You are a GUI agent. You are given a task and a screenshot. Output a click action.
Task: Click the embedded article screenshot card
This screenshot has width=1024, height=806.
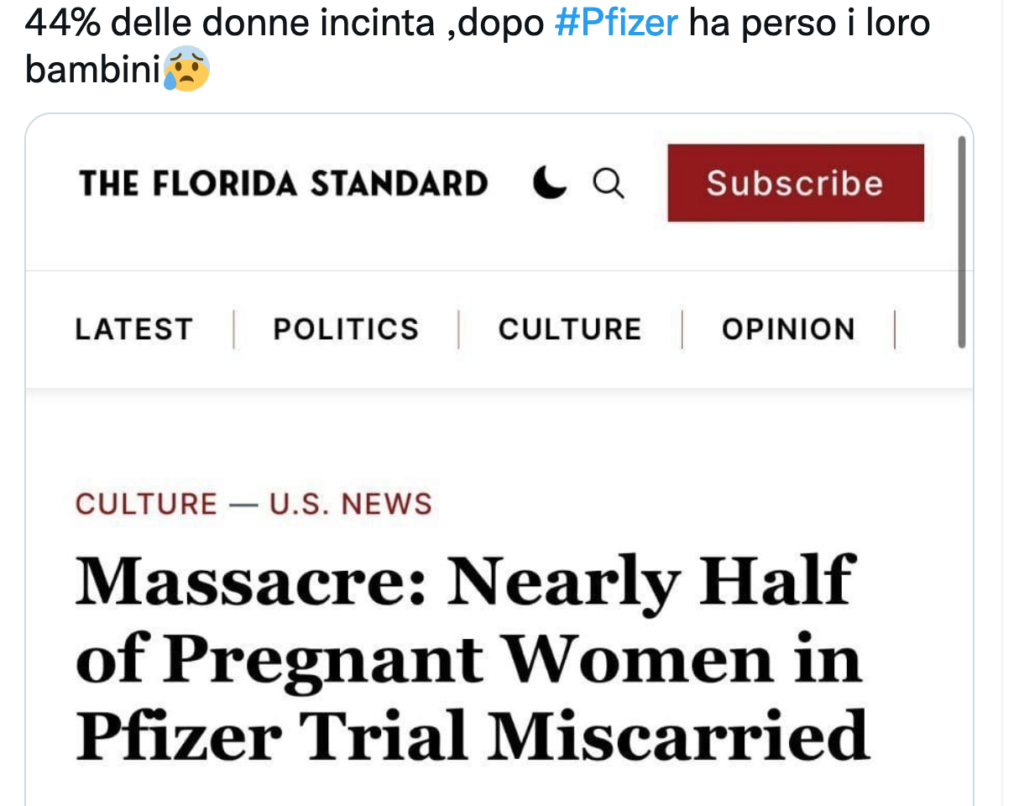[500, 450]
